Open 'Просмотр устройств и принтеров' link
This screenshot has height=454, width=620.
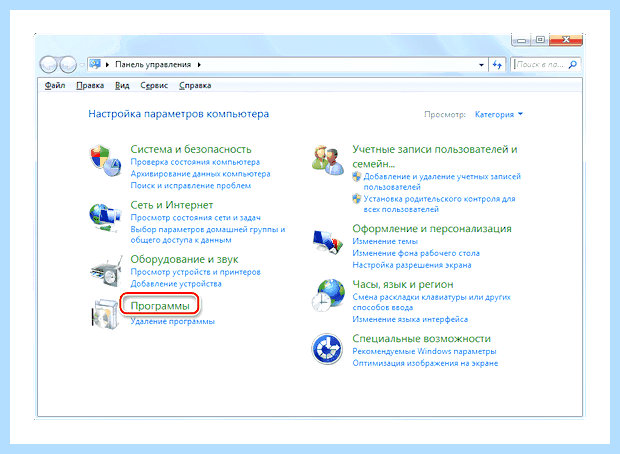pyautogui.click(x=195, y=272)
